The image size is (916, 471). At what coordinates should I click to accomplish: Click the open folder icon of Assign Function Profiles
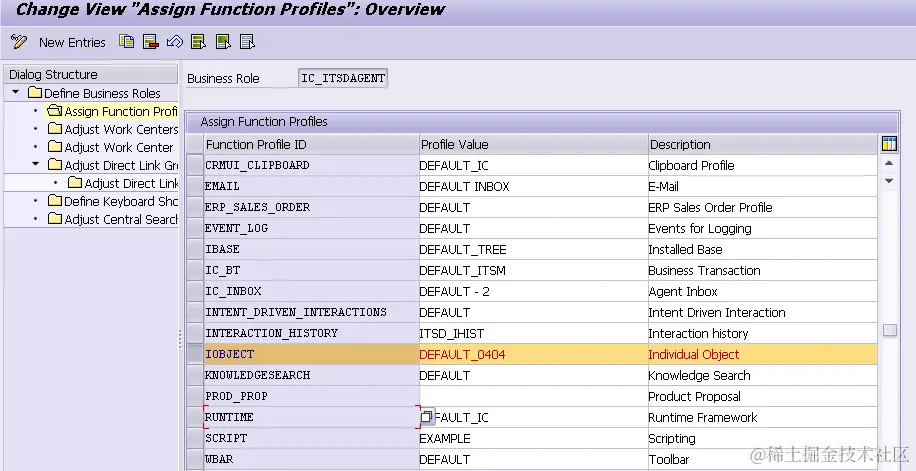pyautogui.click(x=54, y=110)
